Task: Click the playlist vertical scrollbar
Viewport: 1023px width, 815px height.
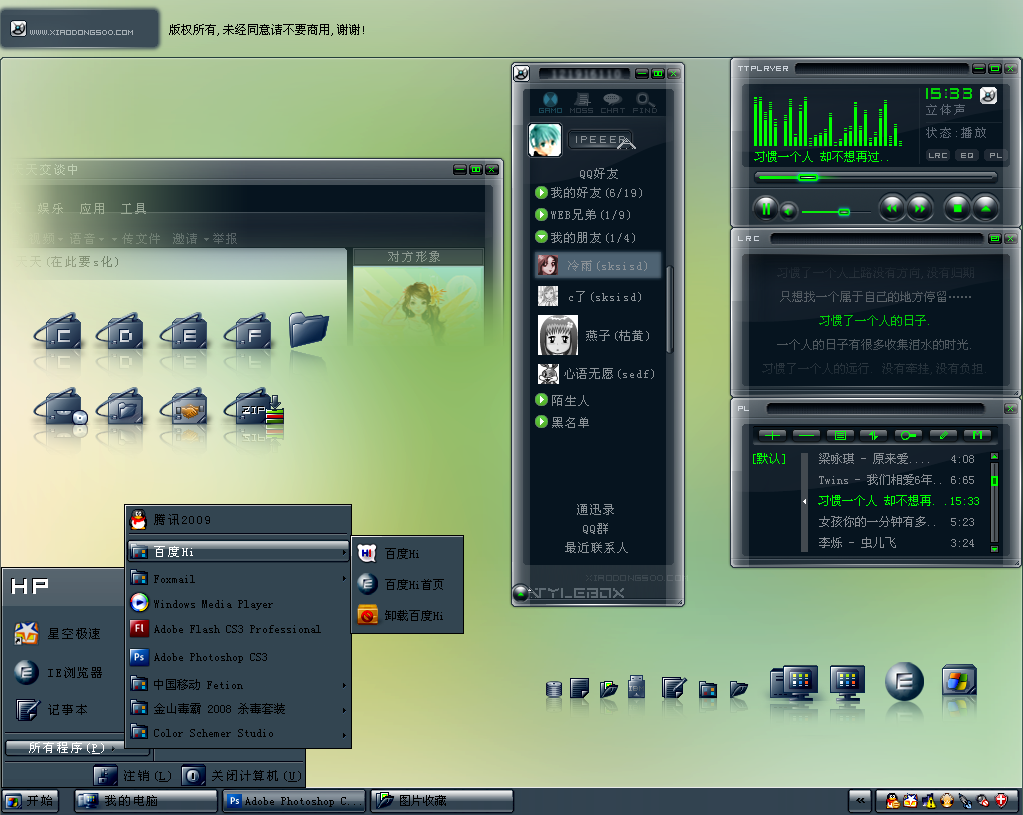Action: [994, 502]
